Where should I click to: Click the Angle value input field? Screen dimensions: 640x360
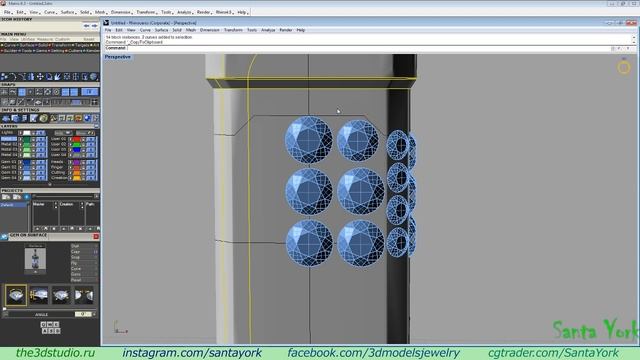83,314
